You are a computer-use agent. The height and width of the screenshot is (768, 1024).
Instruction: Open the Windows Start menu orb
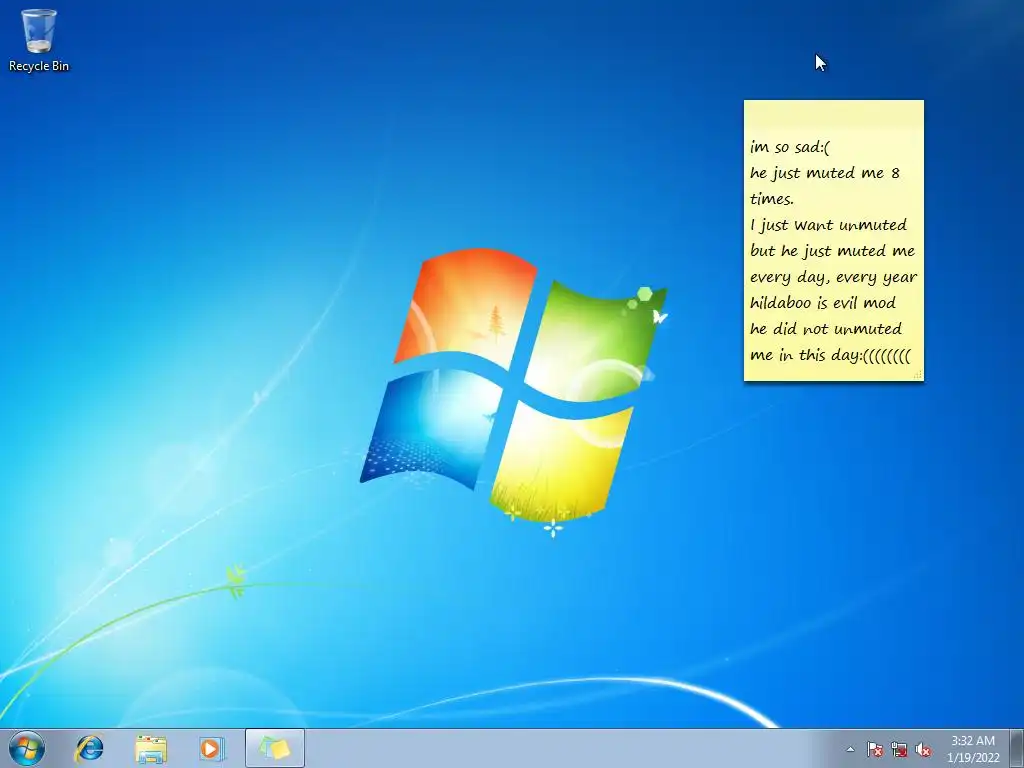27,748
